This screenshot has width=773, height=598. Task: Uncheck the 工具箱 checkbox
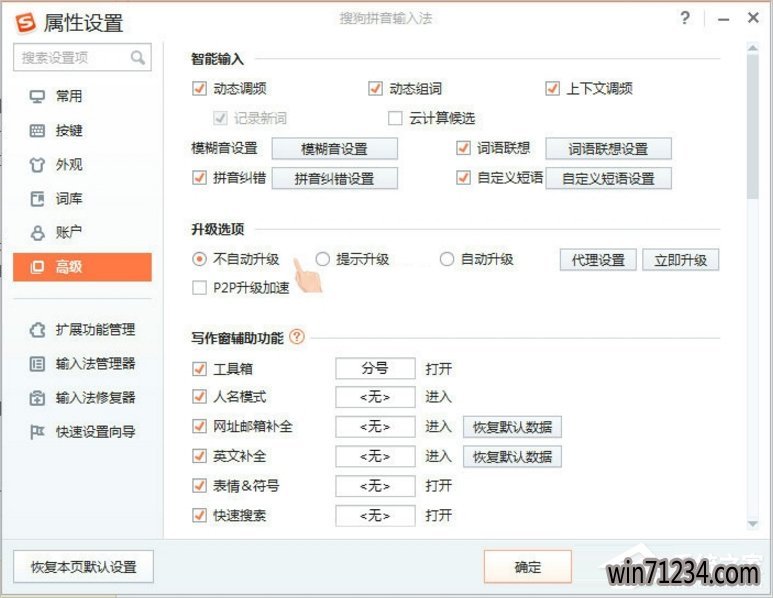click(x=199, y=369)
